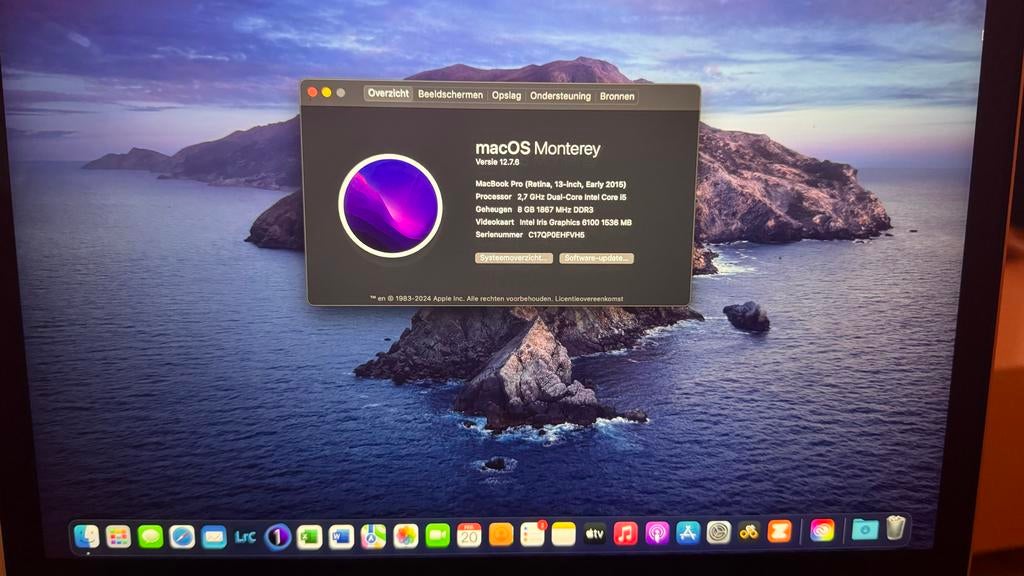Close the About This Mac window

312,92
